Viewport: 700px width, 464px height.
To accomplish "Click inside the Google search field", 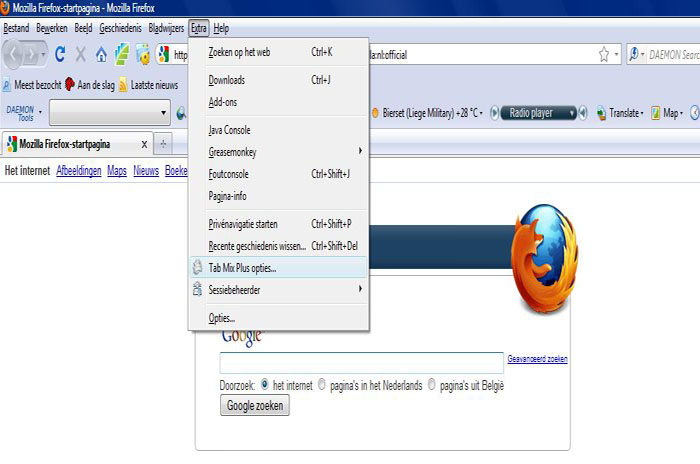I will point(362,363).
